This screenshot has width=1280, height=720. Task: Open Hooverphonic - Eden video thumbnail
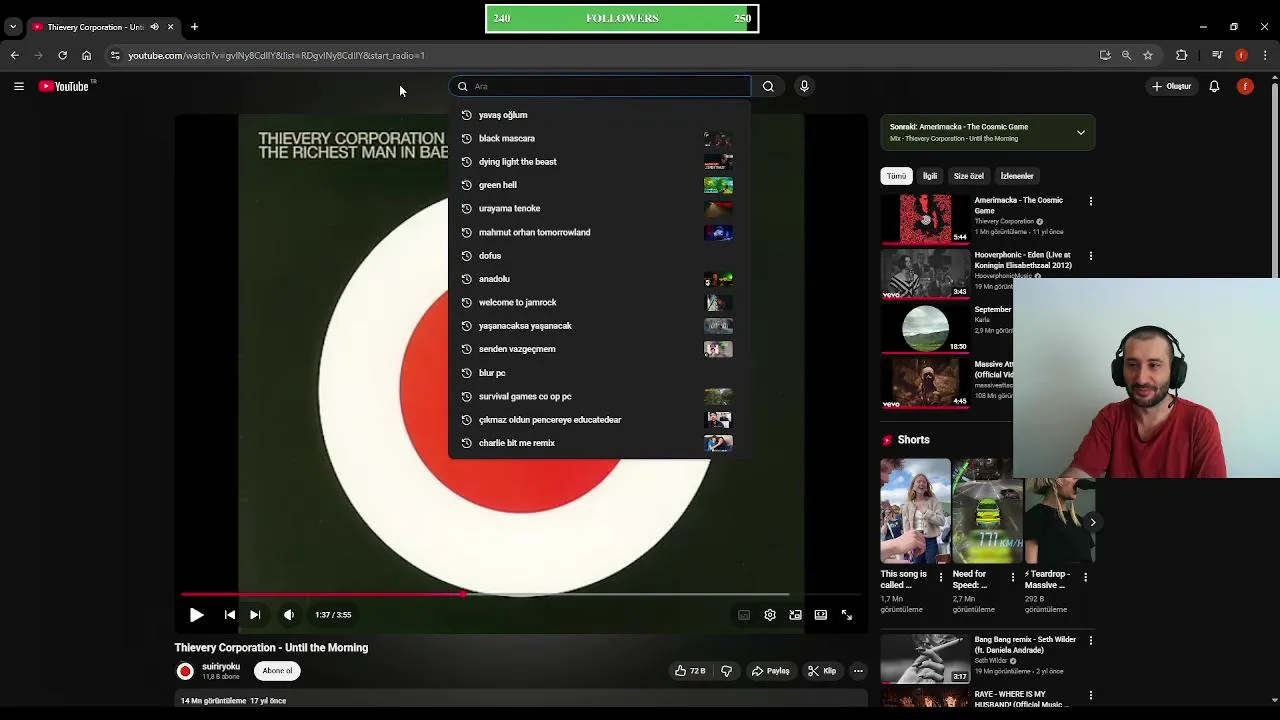point(925,274)
